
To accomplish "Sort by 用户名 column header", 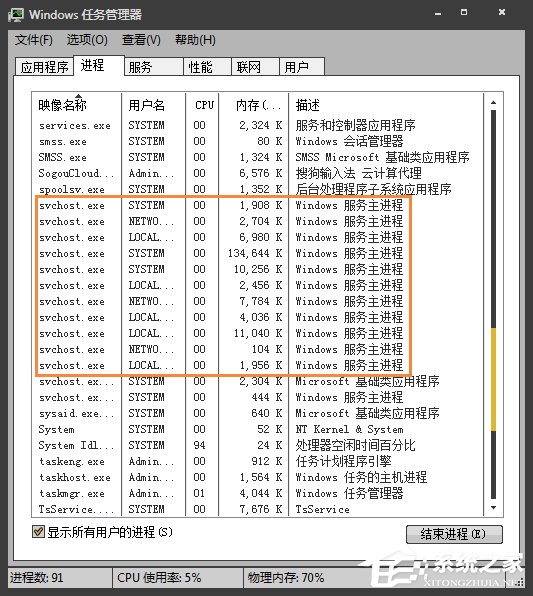I will click(x=154, y=105).
